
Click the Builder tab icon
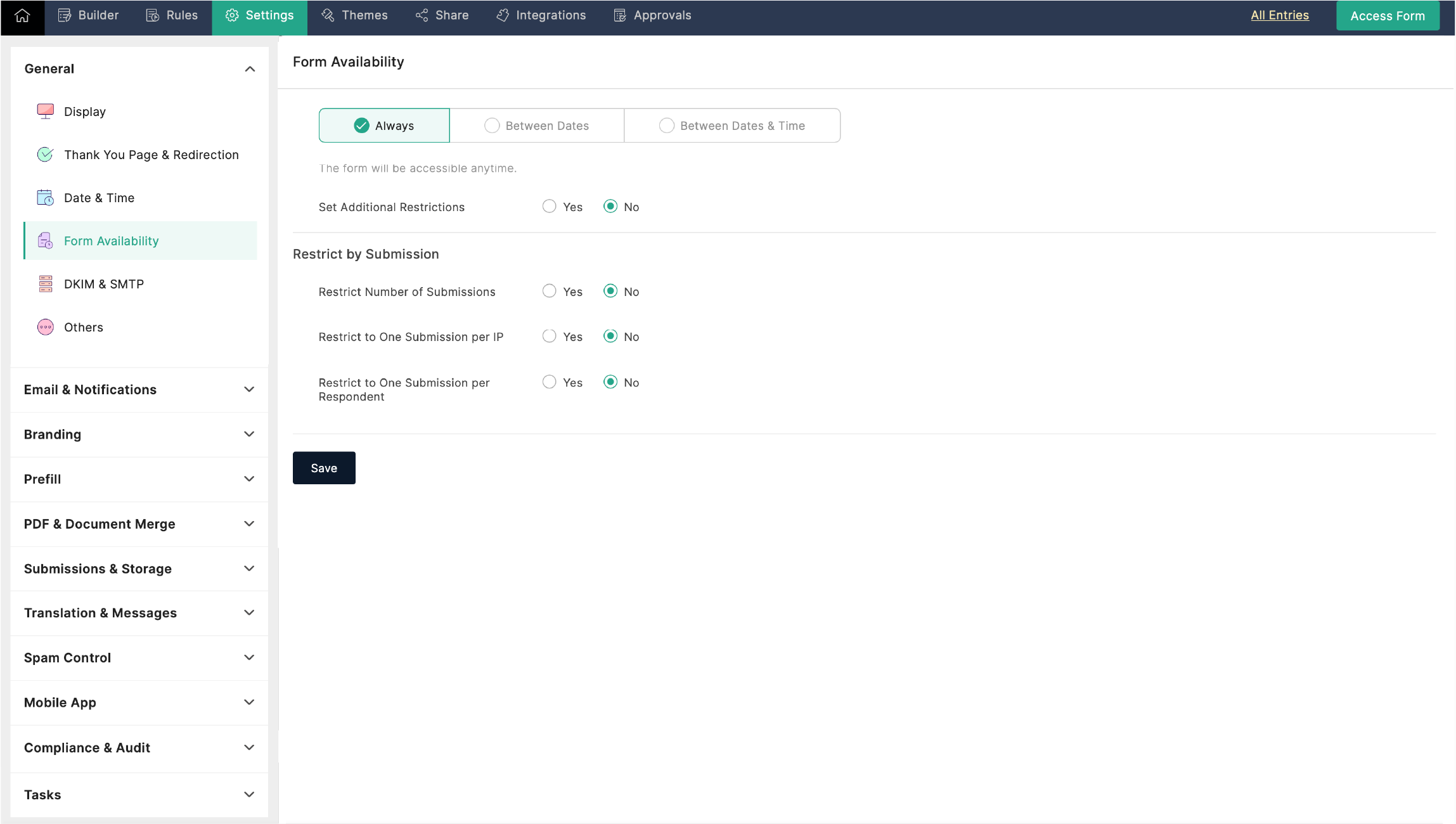pos(64,15)
